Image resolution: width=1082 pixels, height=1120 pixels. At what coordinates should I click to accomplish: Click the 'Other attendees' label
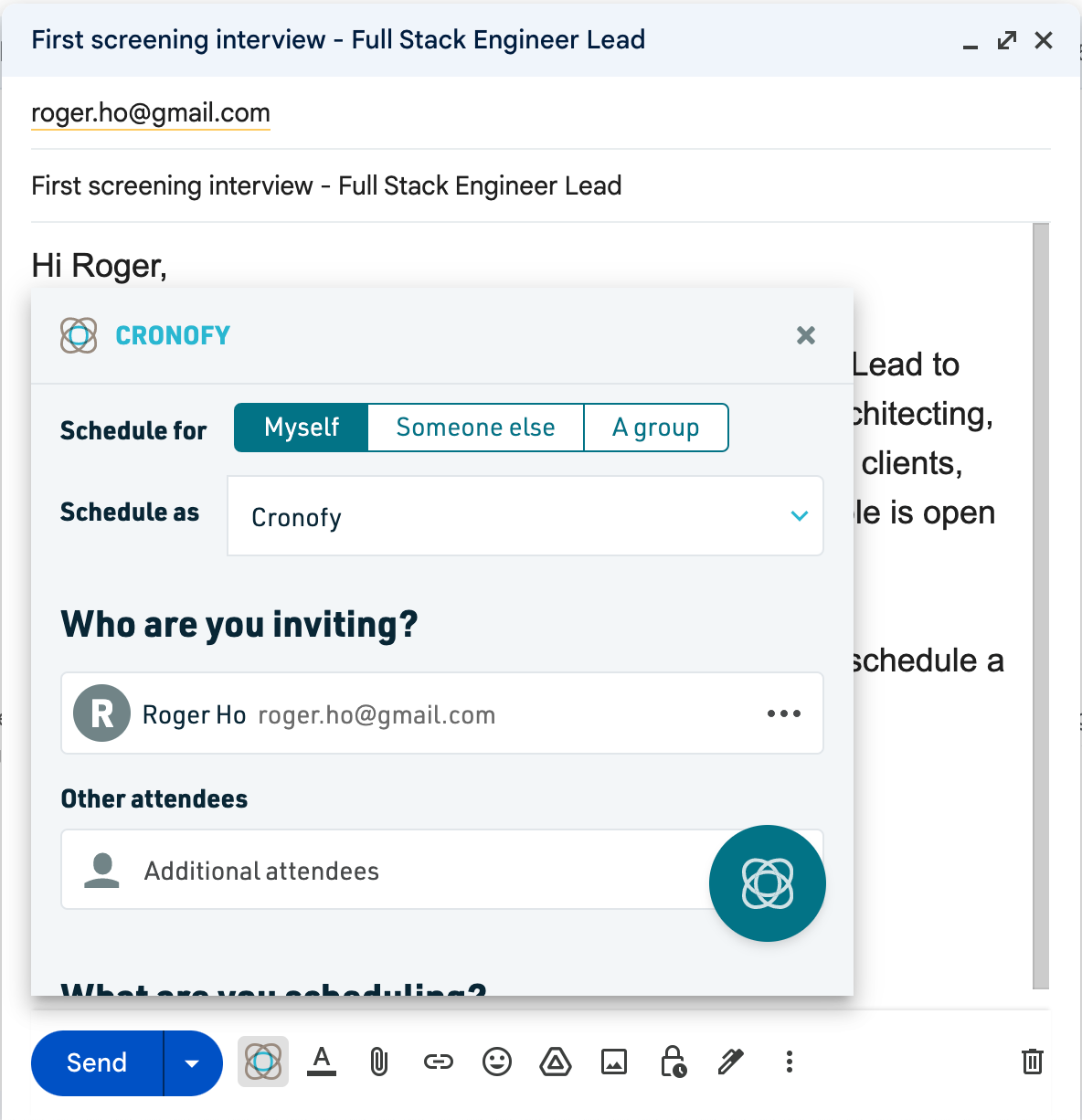(x=154, y=799)
